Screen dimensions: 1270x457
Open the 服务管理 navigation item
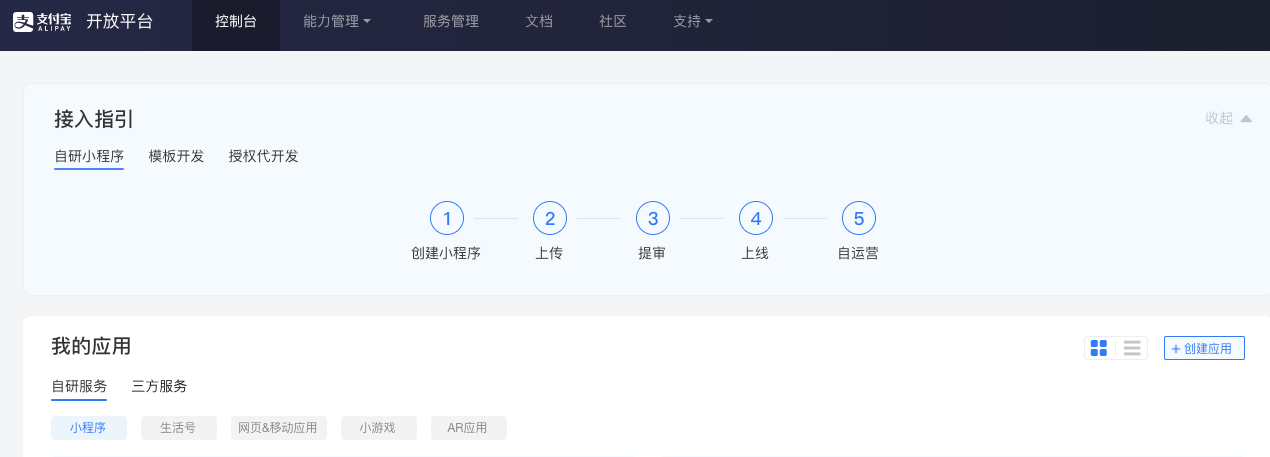pos(451,21)
